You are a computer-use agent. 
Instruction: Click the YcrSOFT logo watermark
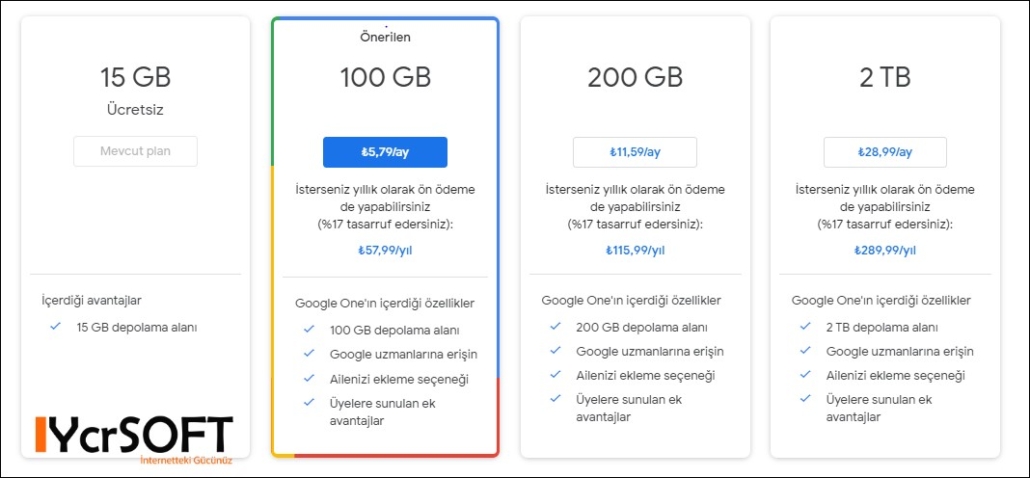click(134, 439)
